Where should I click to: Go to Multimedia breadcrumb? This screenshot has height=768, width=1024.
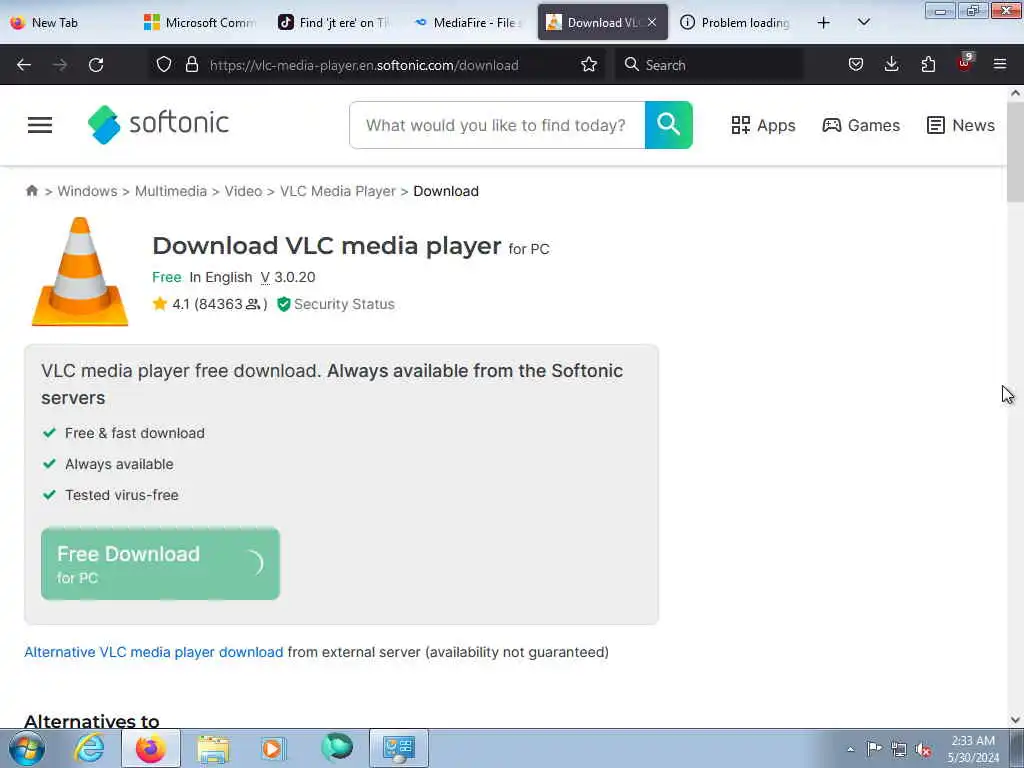point(170,191)
